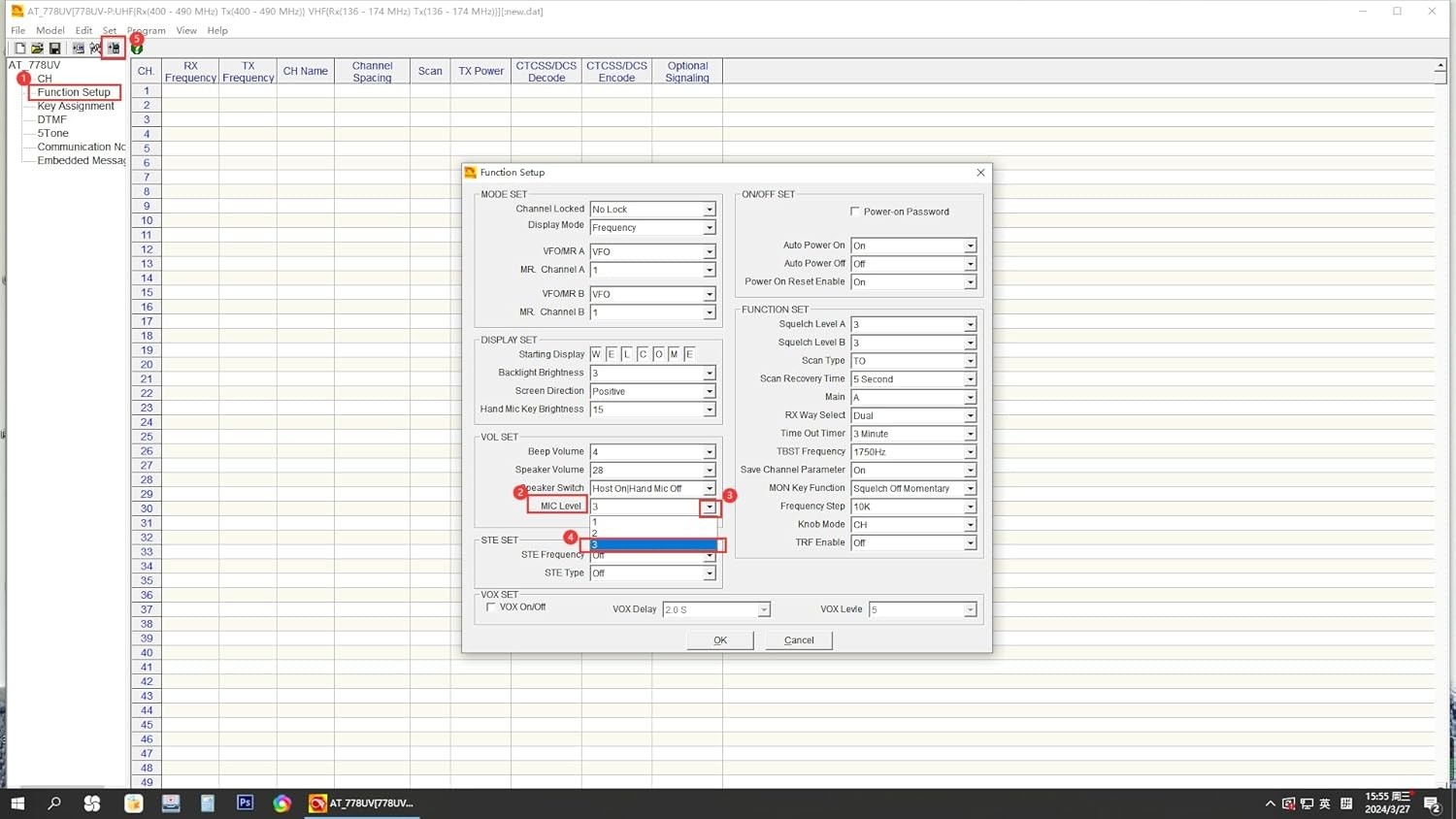This screenshot has height=819, width=1456.
Task: Toggle the VOX On/Off checkbox
Action: click(491, 607)
